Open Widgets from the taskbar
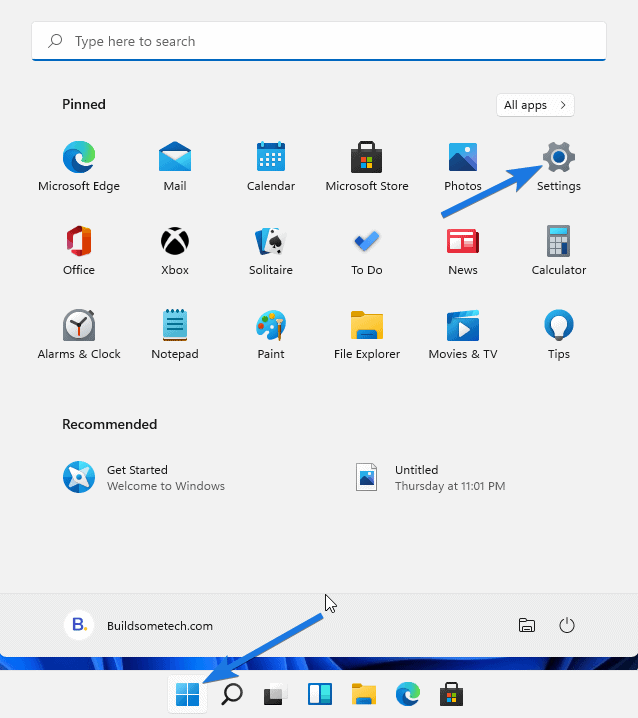Screen dimensions: 638x718 tap(319, 694)
